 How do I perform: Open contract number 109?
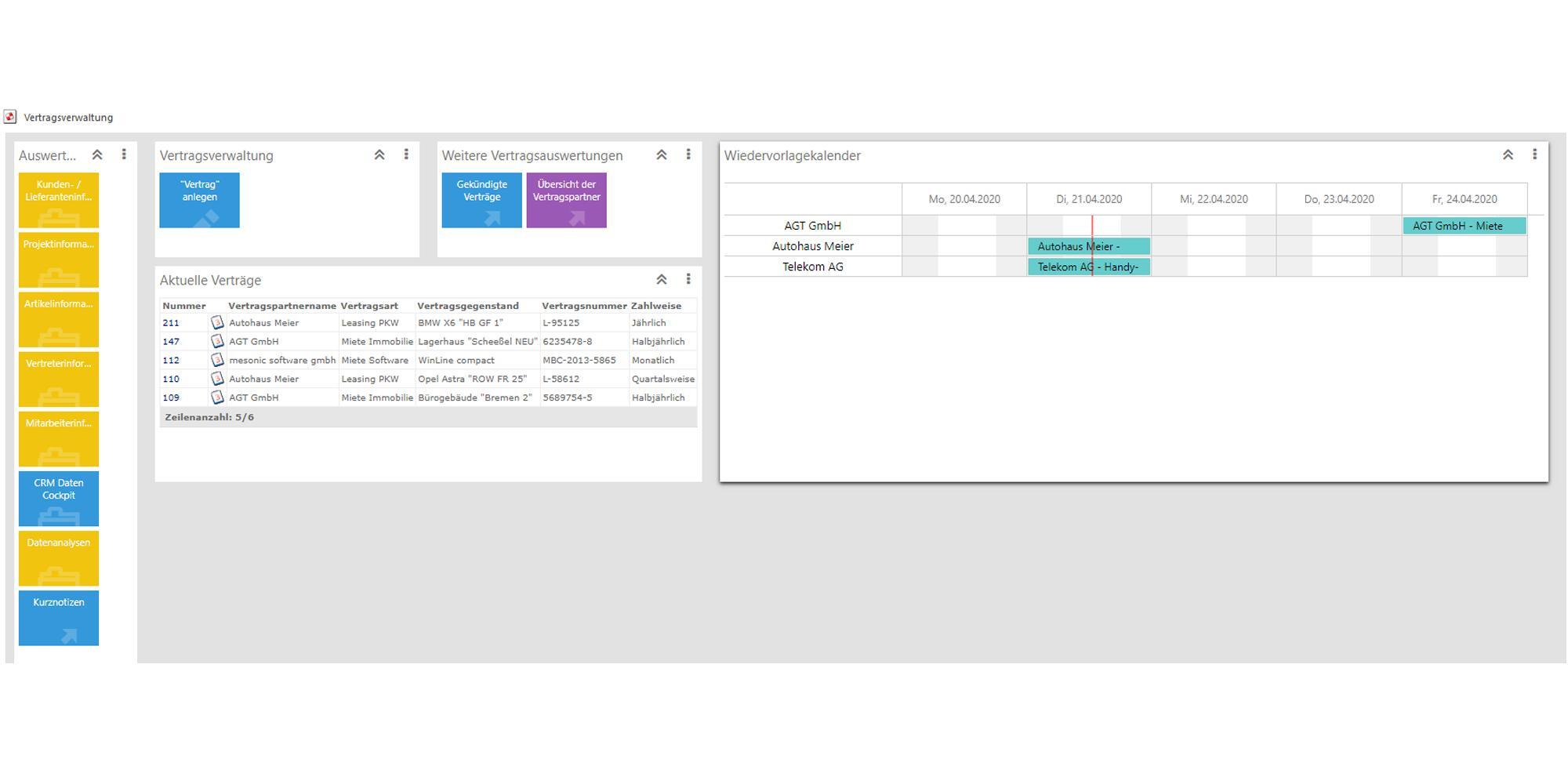pos(171,397)
